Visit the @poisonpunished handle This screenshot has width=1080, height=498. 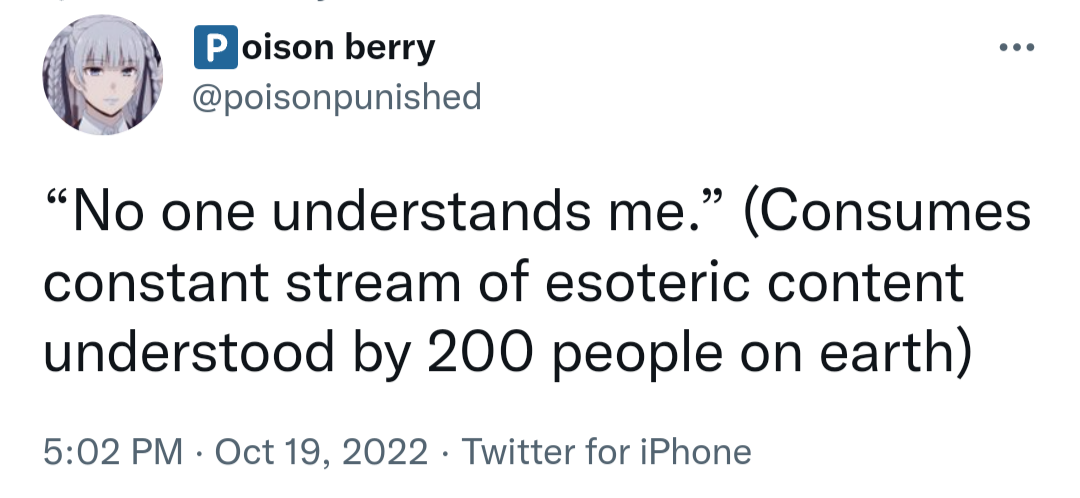point(335,97)
